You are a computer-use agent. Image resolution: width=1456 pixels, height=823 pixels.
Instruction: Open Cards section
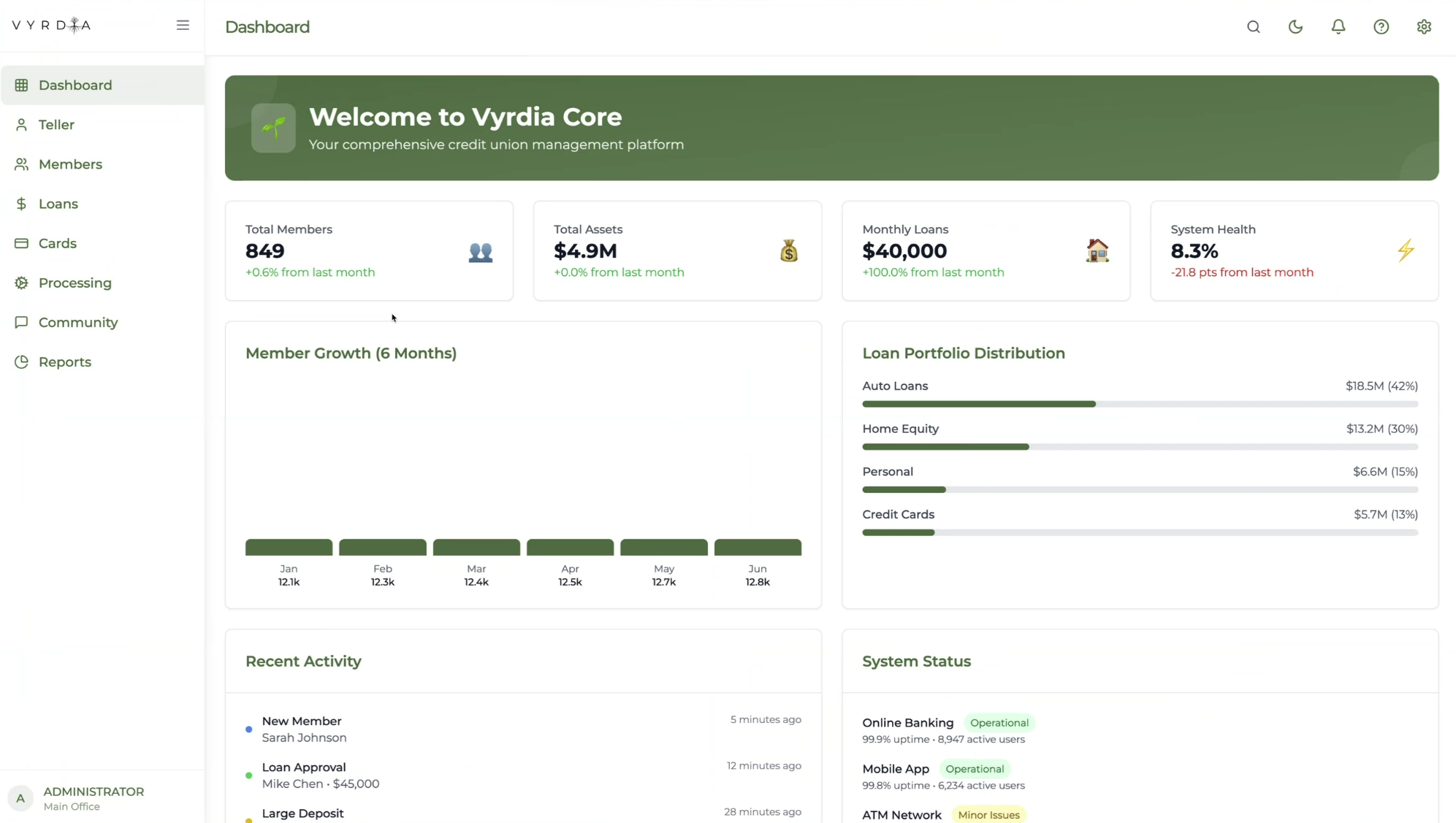tap(57, 243)
